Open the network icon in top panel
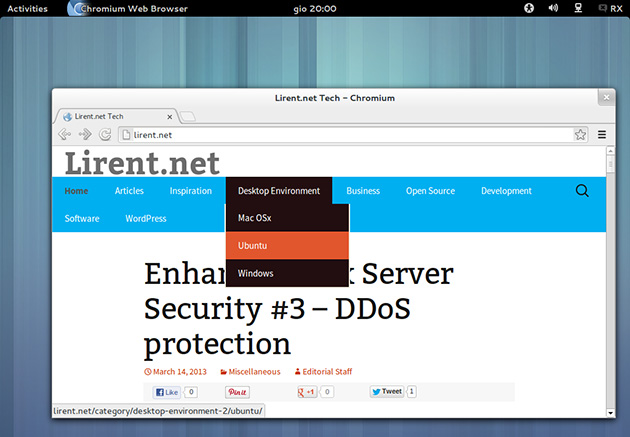The image size is (630, 437). tap(578, 8)
